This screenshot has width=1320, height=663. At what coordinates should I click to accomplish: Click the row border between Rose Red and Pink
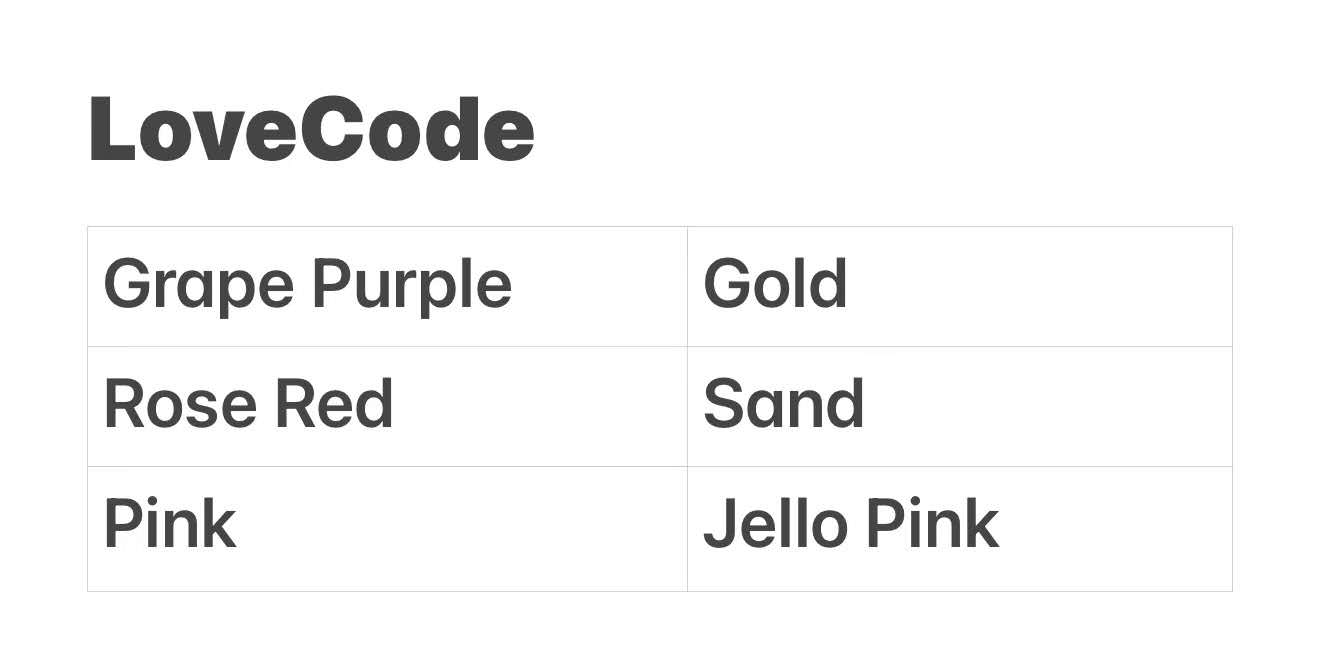pyautogui.click(x=387, y=466)
